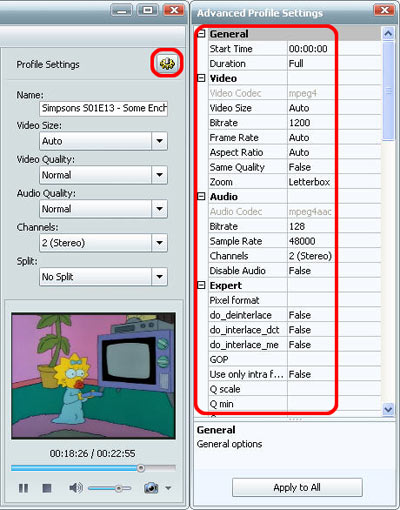Click Apply to All button
This screenshot has height=510, width=400.
(x=297, y=488)
